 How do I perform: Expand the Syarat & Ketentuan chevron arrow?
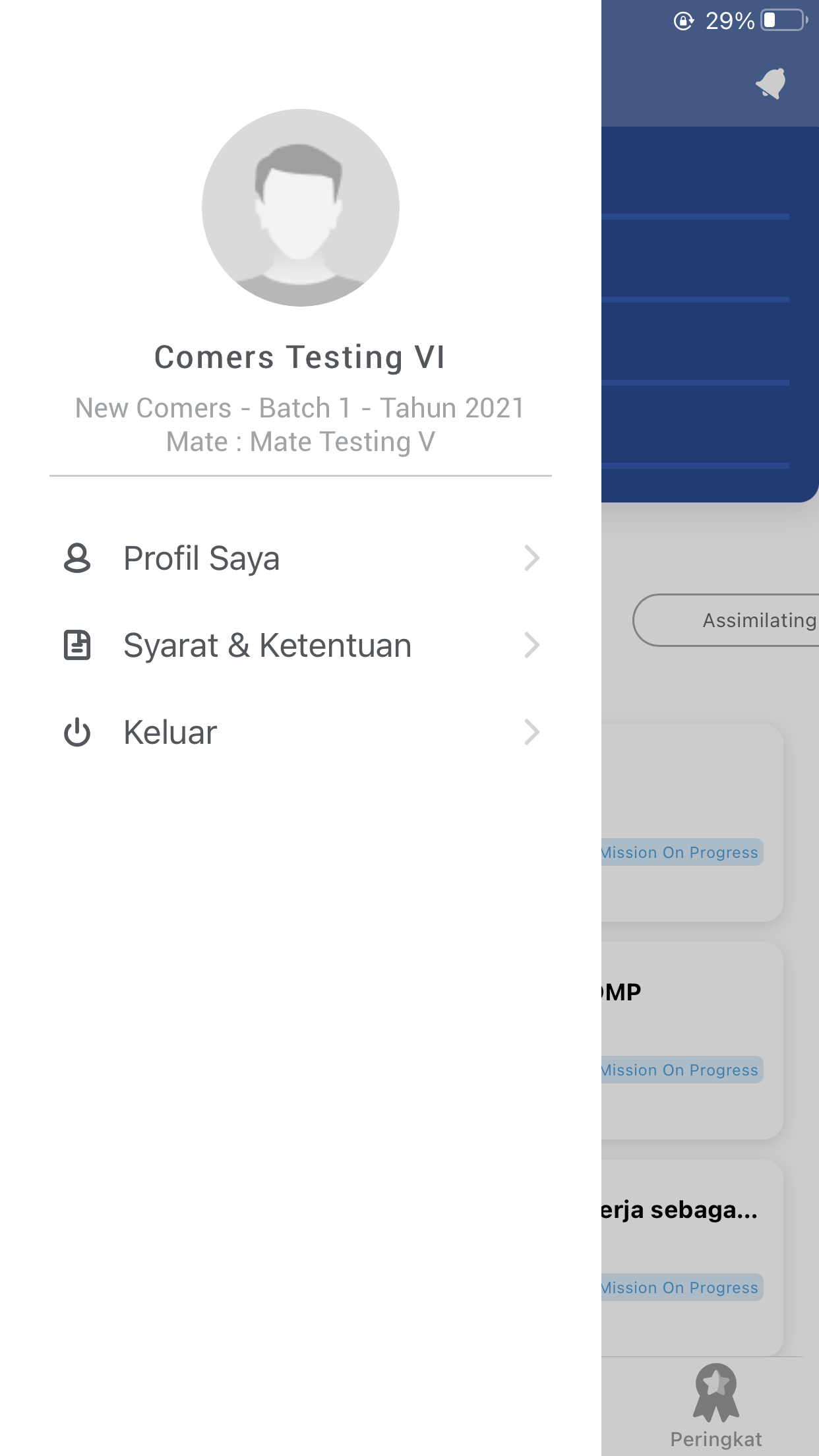click(532, 645)
